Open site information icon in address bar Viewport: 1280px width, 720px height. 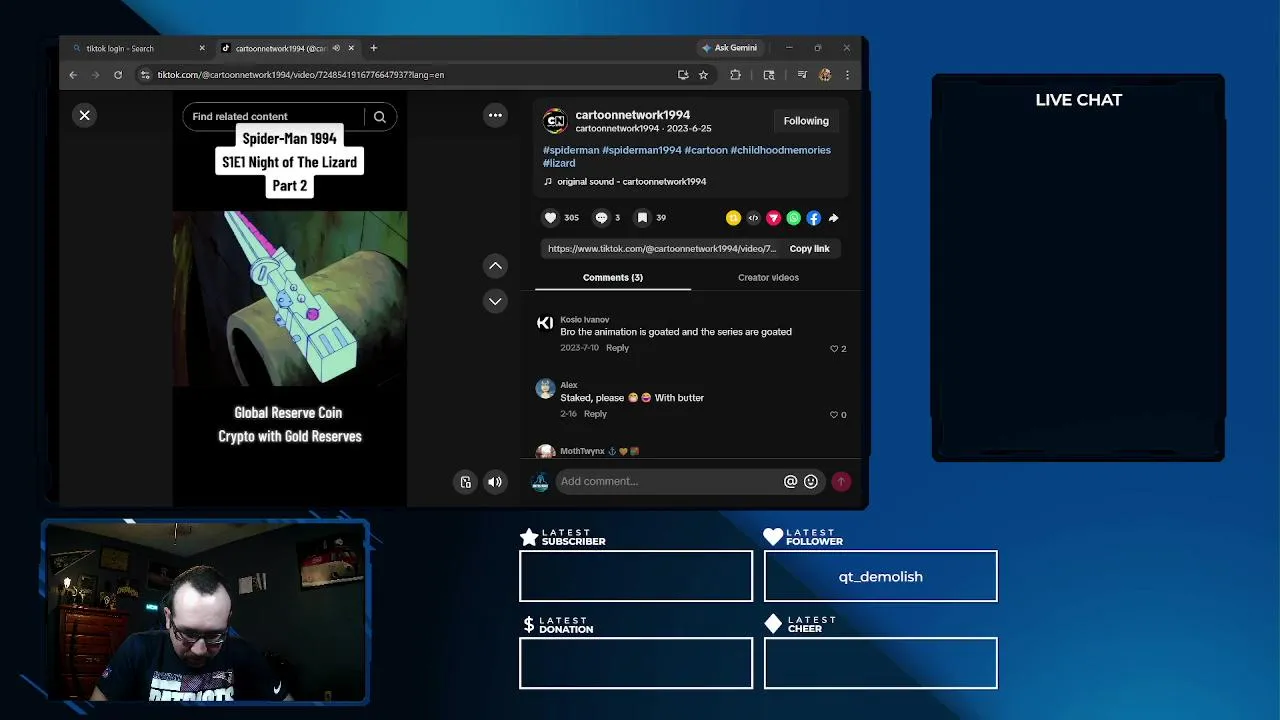point(145,75)
